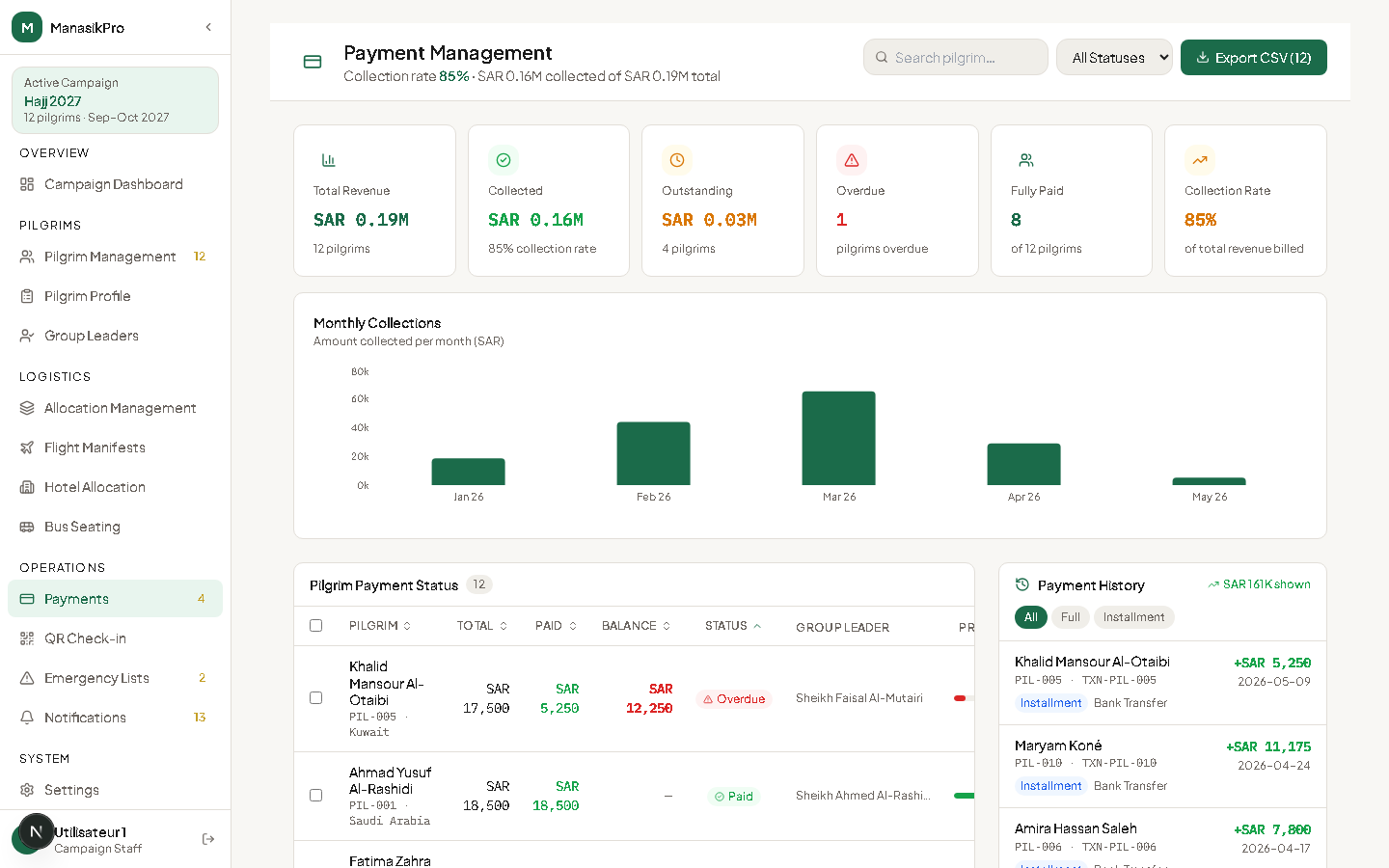This screenshot has width=1389, height=868.
Task: Select the Full filter in Payment History
Action: (x=1071, y=617)
